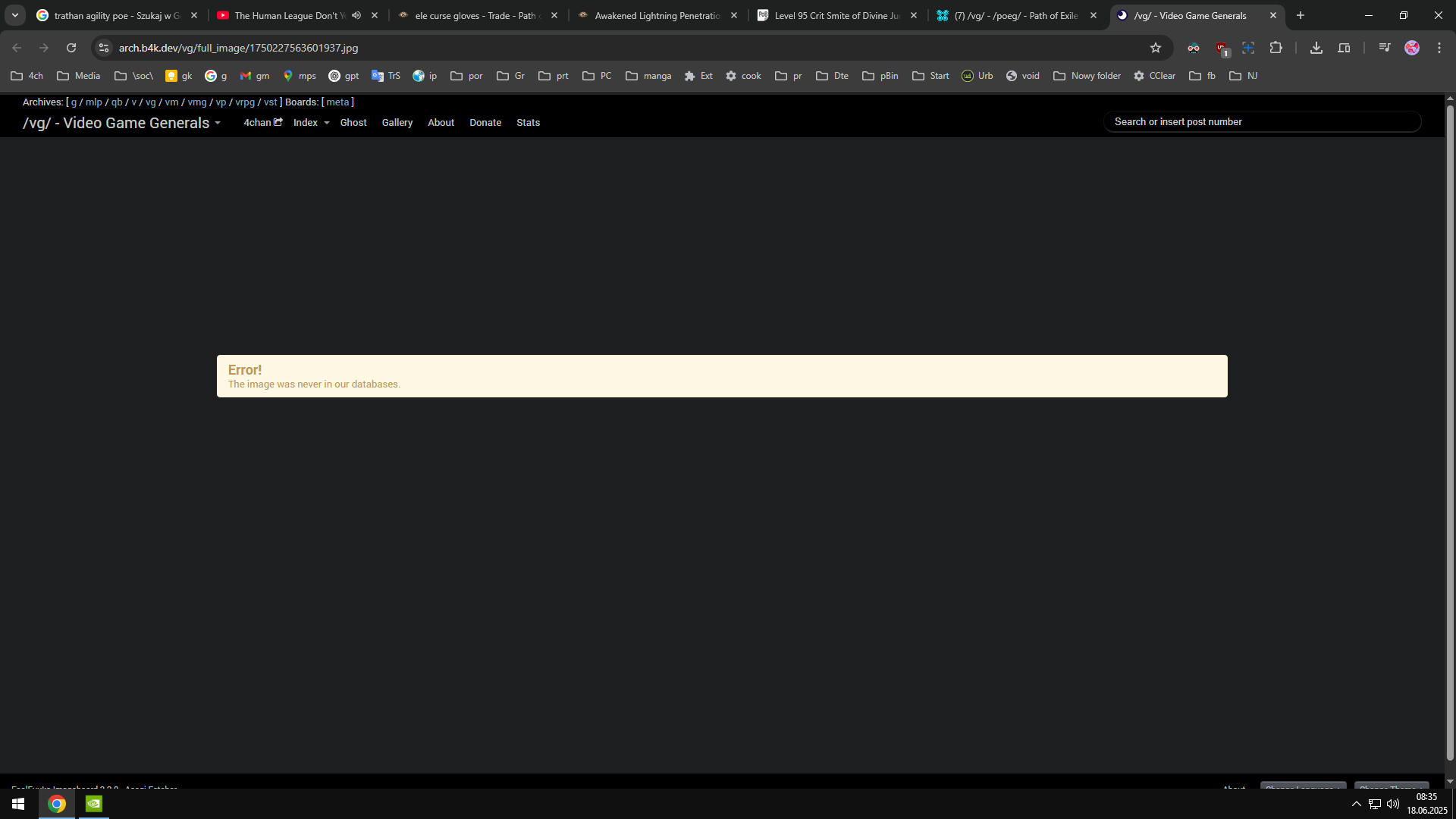Viewport: 1456px width, 819px height.
Task: Open the mps Maps bookmark
Action: click(x=300, y=76)
